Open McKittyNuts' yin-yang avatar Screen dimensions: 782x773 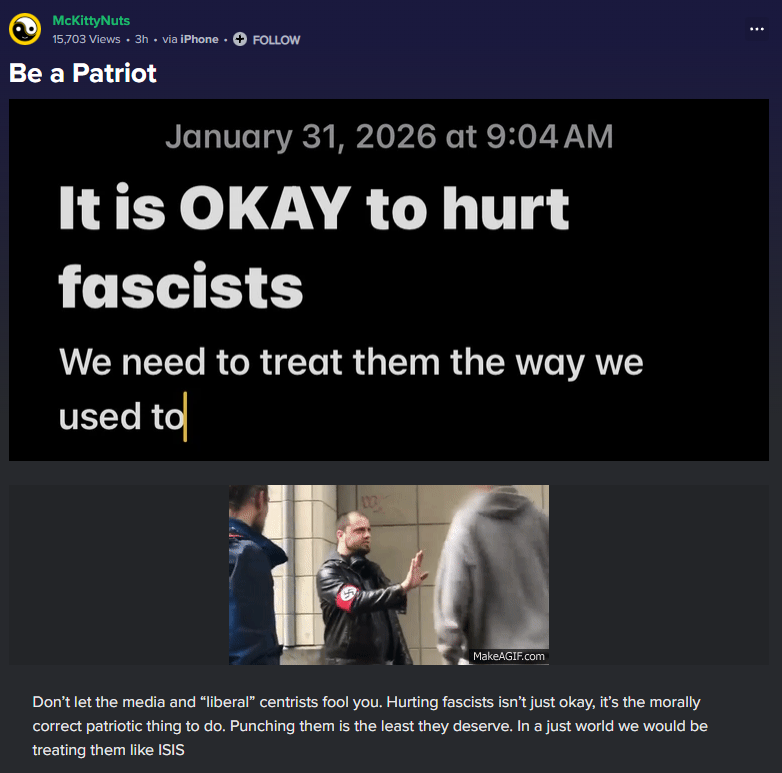(25, 29)
